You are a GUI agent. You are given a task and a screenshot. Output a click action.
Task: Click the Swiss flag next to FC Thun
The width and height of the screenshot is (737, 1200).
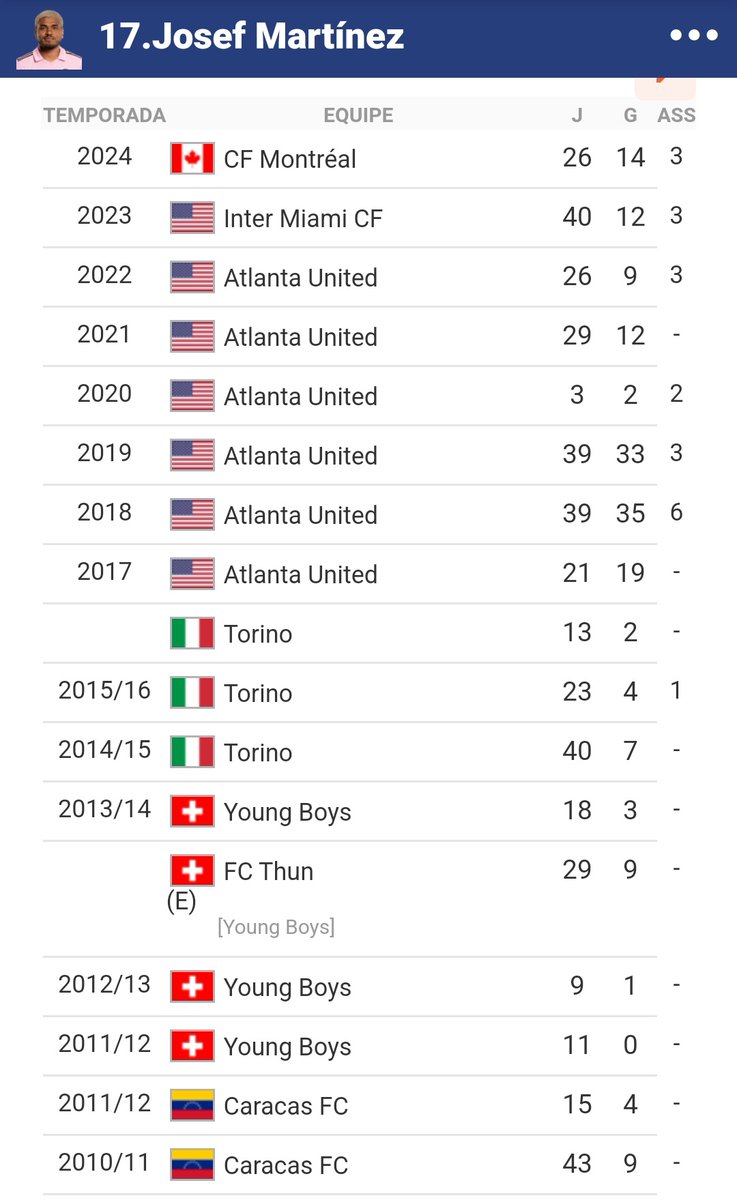(192, 871)
